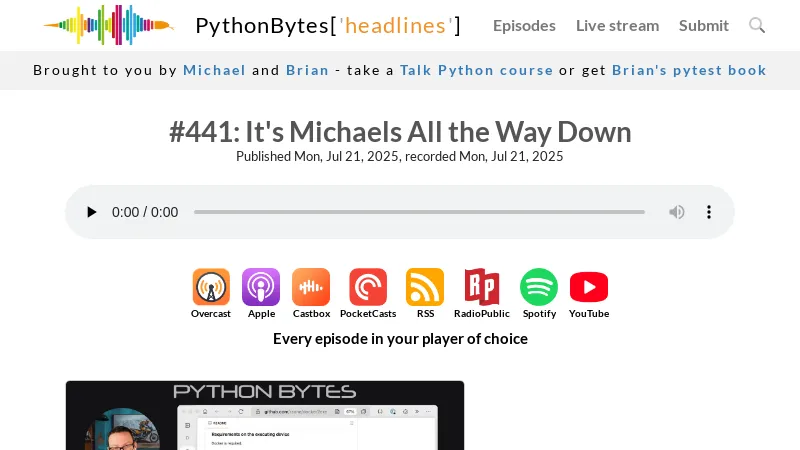
Task: Open the RadioPublic icon
Action: [482, 287]
